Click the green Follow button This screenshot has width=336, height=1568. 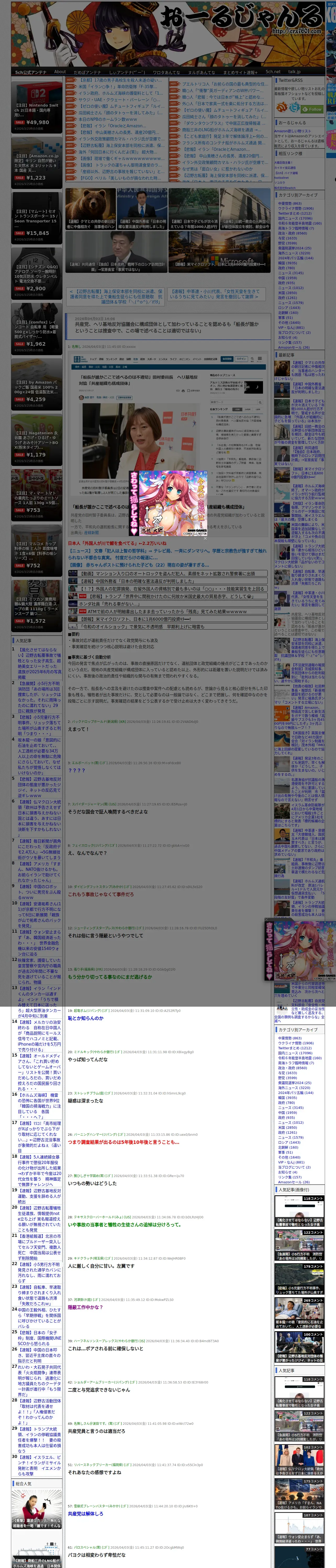(312, 109)
